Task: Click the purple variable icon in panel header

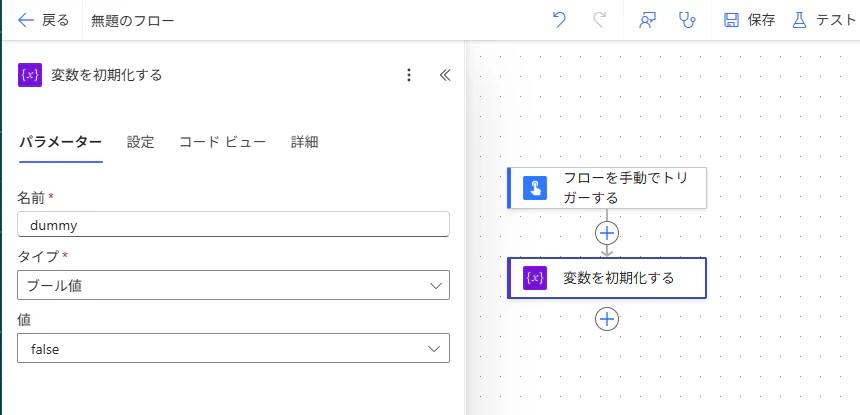Action: (x=30, y=75)
